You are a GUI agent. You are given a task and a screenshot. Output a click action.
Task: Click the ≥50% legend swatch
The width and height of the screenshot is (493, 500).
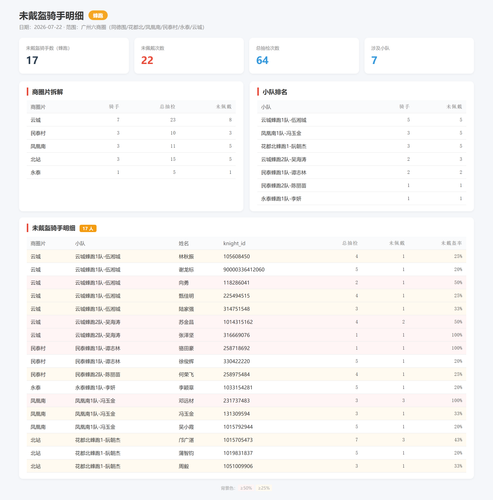pyautogui.click(x=246, y=488)
